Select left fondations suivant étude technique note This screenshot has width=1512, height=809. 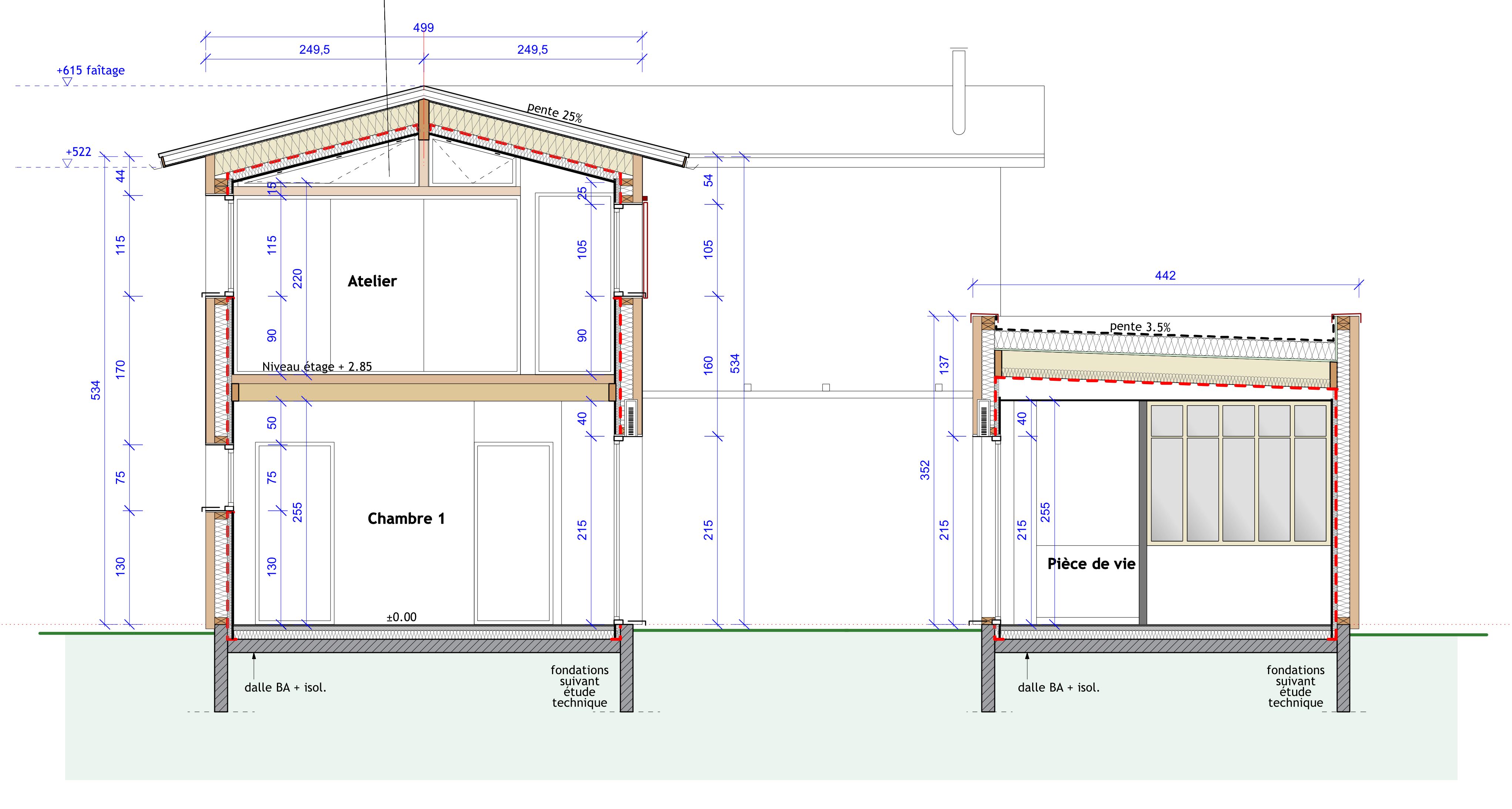(x=579, y=686)
